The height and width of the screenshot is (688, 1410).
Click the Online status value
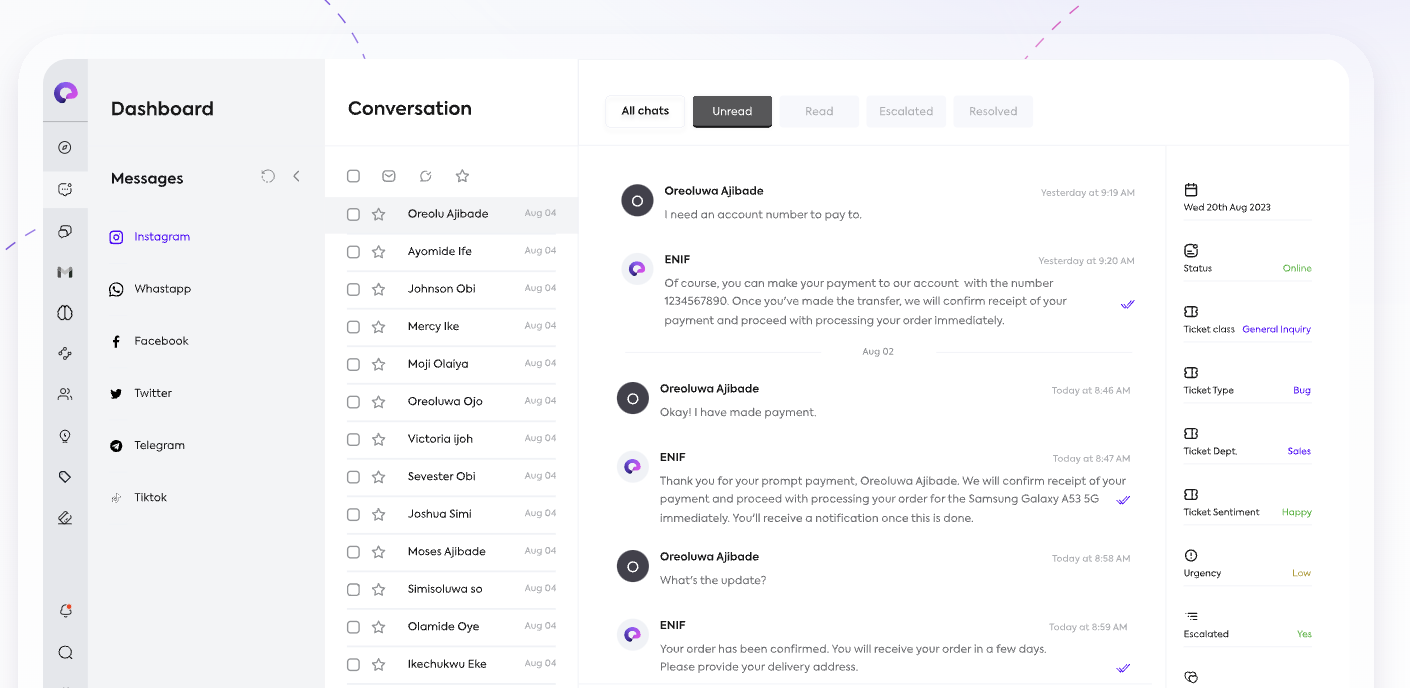[x=1297, y=268]
